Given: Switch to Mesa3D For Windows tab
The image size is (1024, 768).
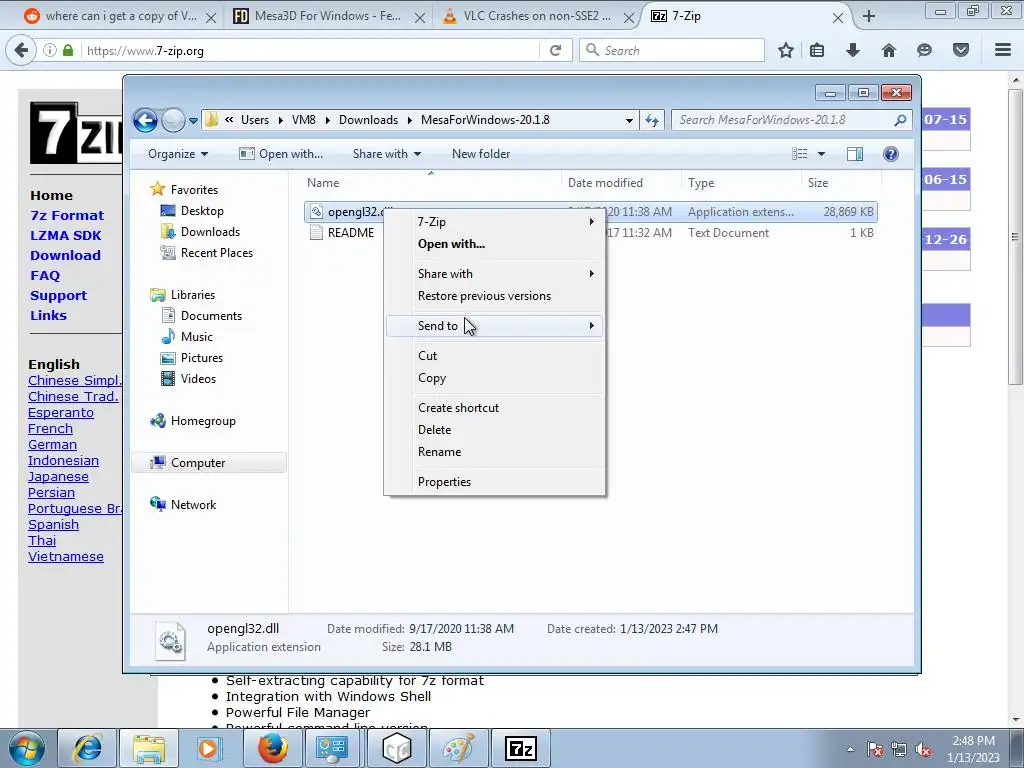Looking at the screenshot, I should [x=328, y=16].
